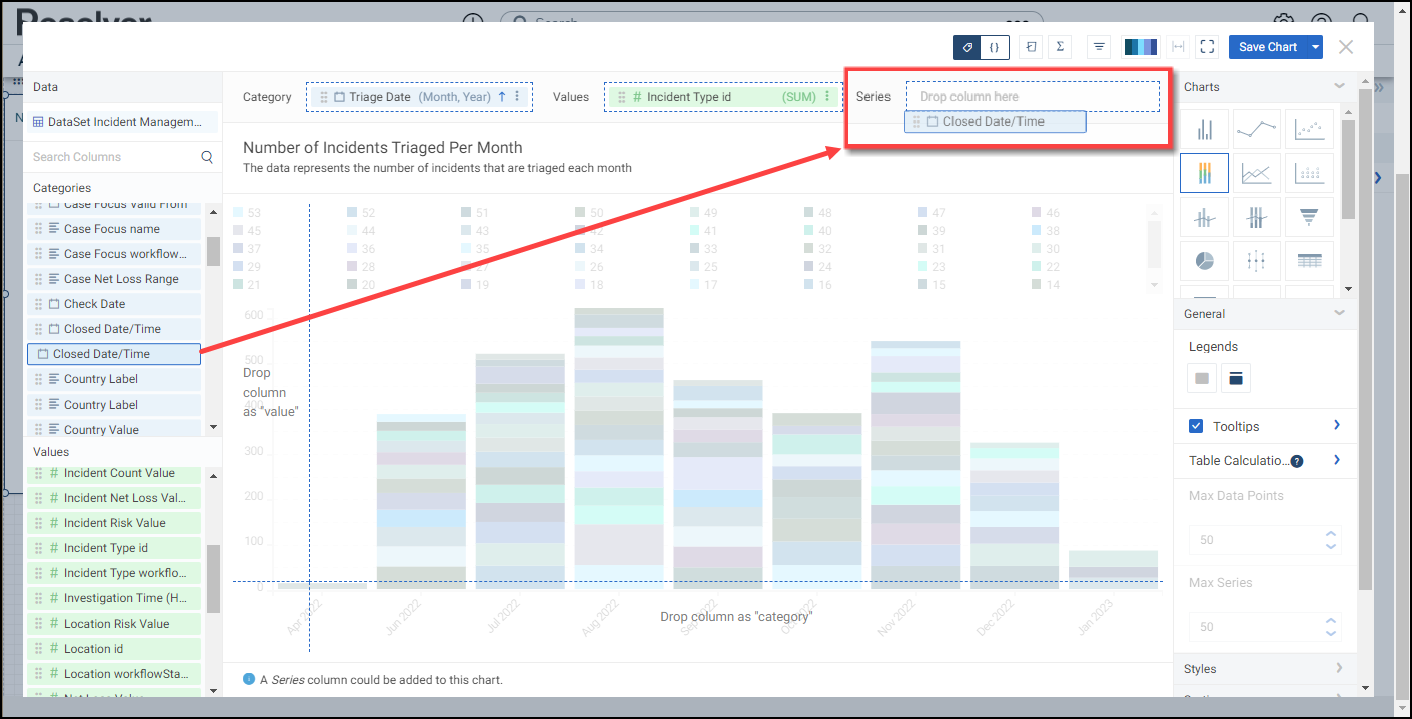Open Triage Date column options menu
This screenshot has width=1412, height=719.
pos(517,97)
